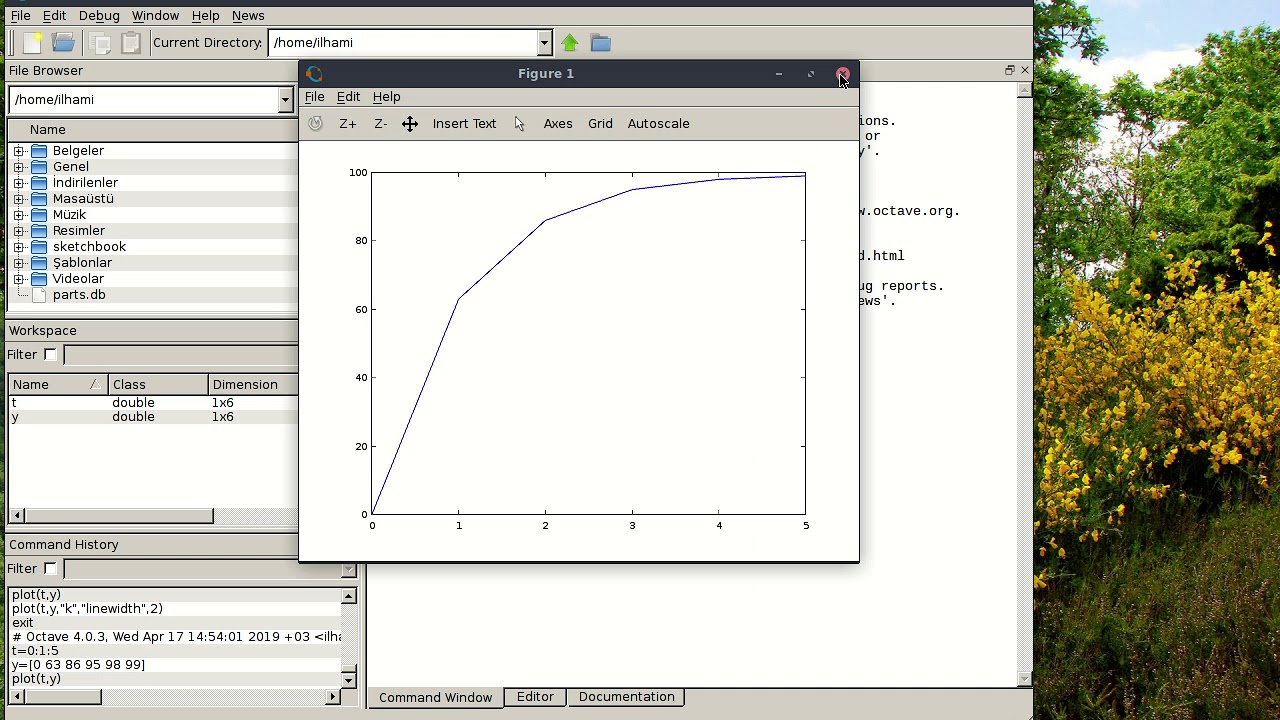The image size is (1280, 720).
Task: Click the parts.db file icon
Action: tap(39, 295)
